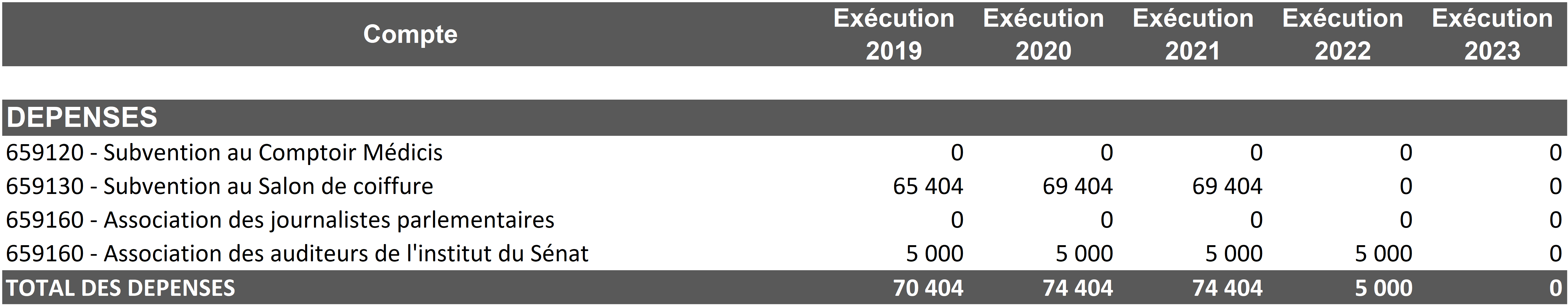The width and height of the screenshot is (1568, 305).
Task: Click the DEPENSES section heading
Action: (x=82, y=117)
